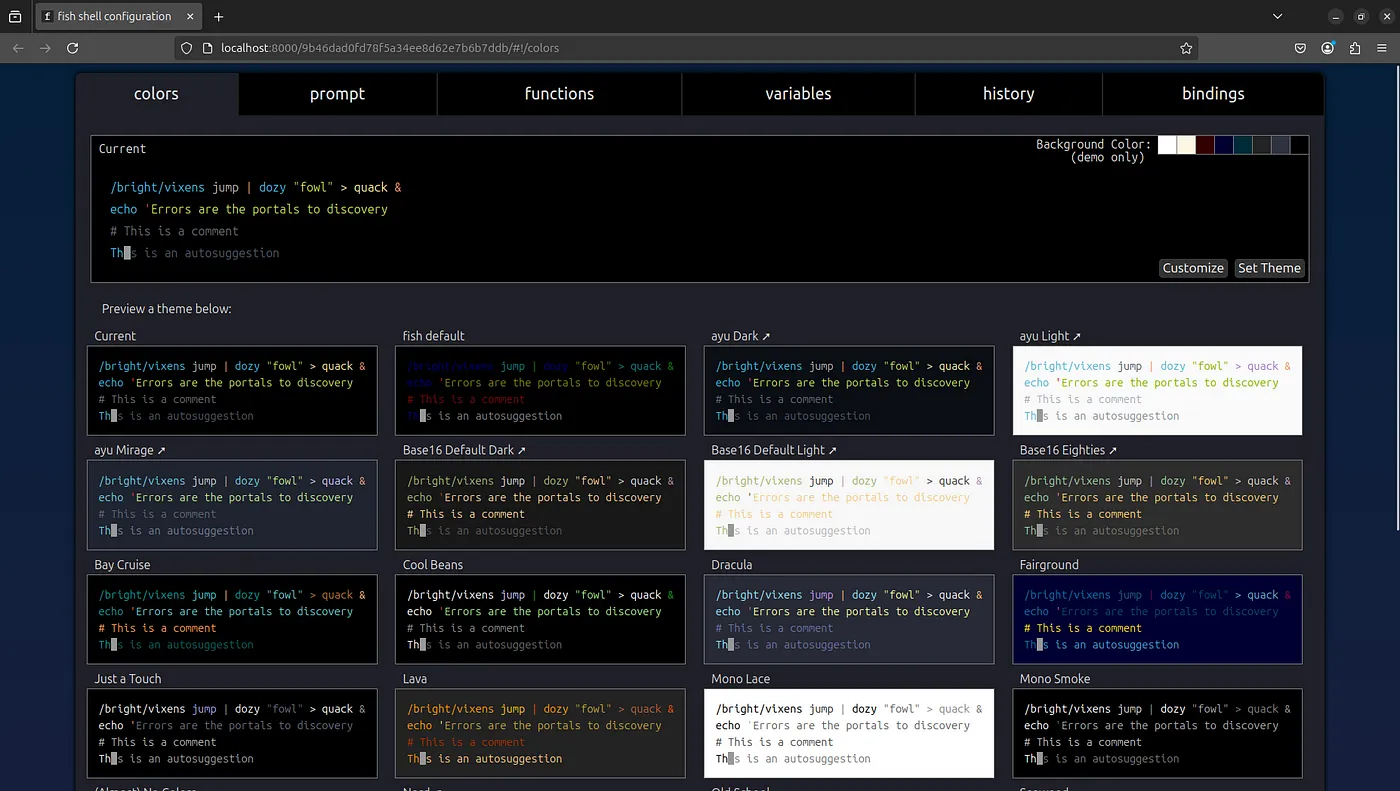Click the Customize button
Screen dimensions: 1400x791
(1193, 268)
